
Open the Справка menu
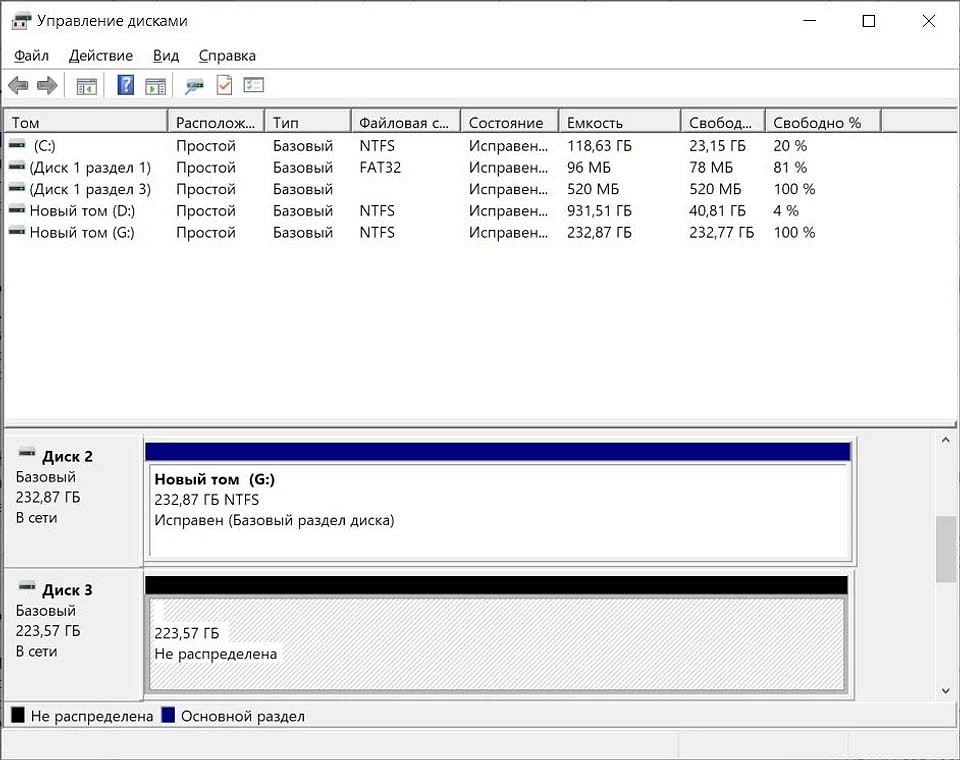click(x=227, y=56)
